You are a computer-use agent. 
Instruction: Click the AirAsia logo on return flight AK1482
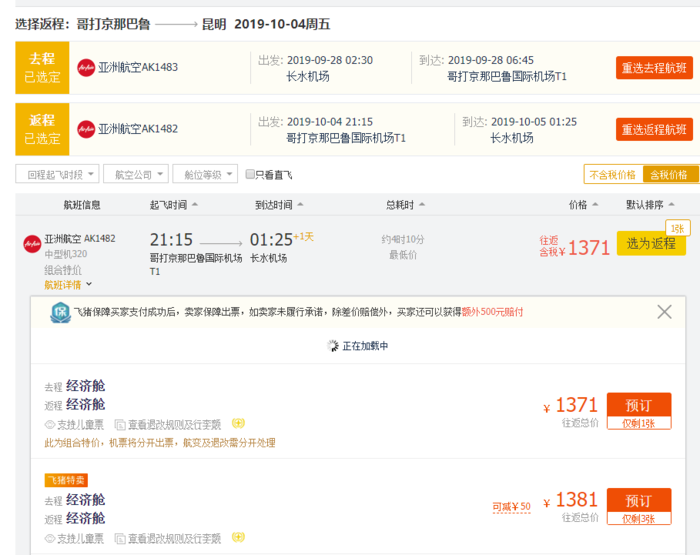coord(86,129)
